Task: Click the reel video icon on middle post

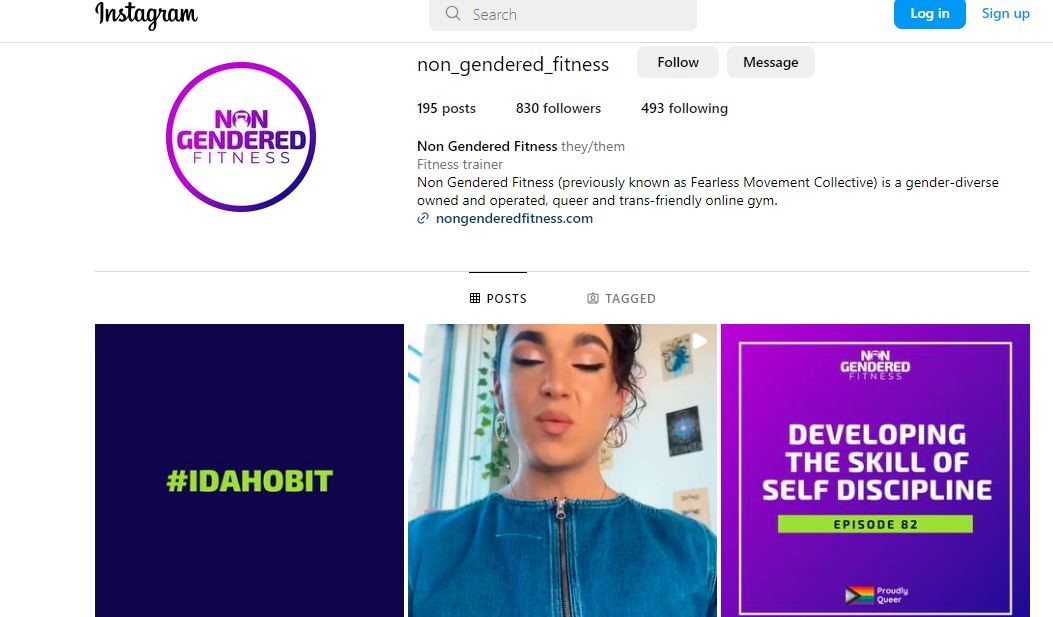Action: coord(699,341)
